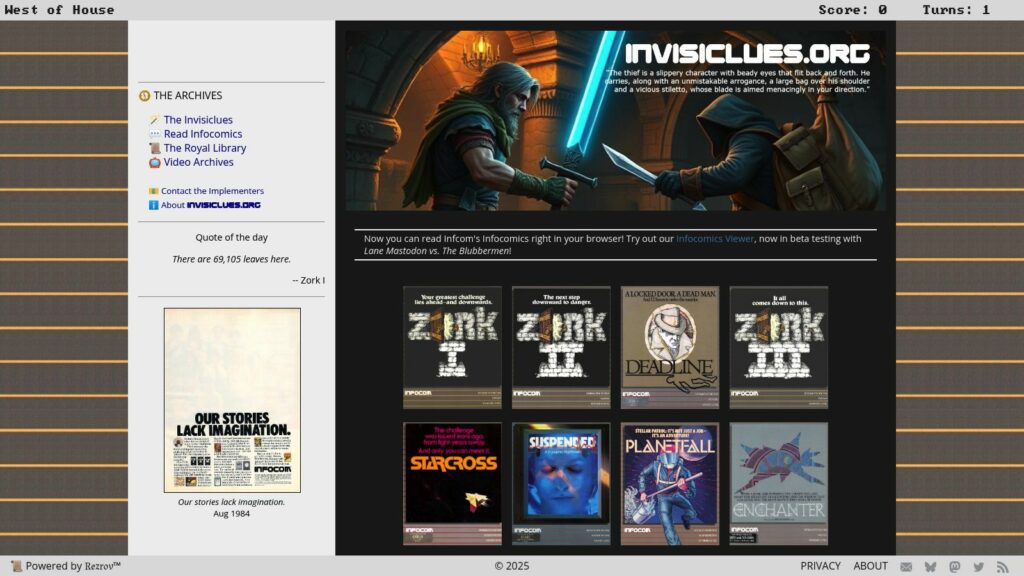Viewport: 1024px width, 576px height.
Task: Click 'Lane Mastodon vs. The Blubbermen' text
Action: tap(436, 251)
